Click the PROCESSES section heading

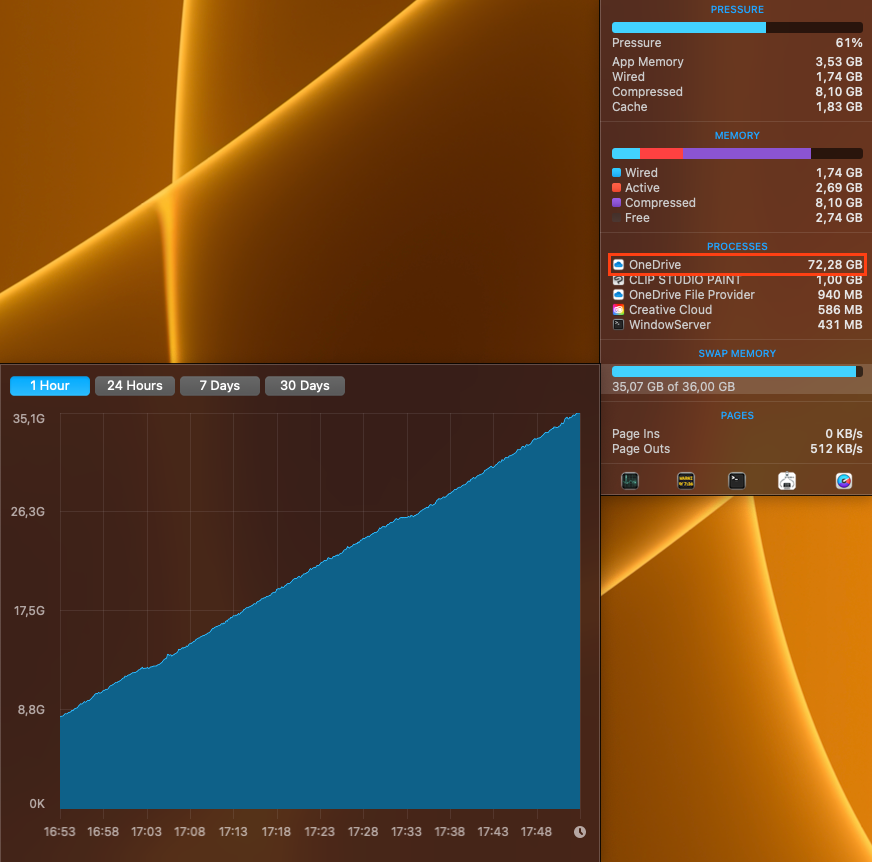[737, 246]
